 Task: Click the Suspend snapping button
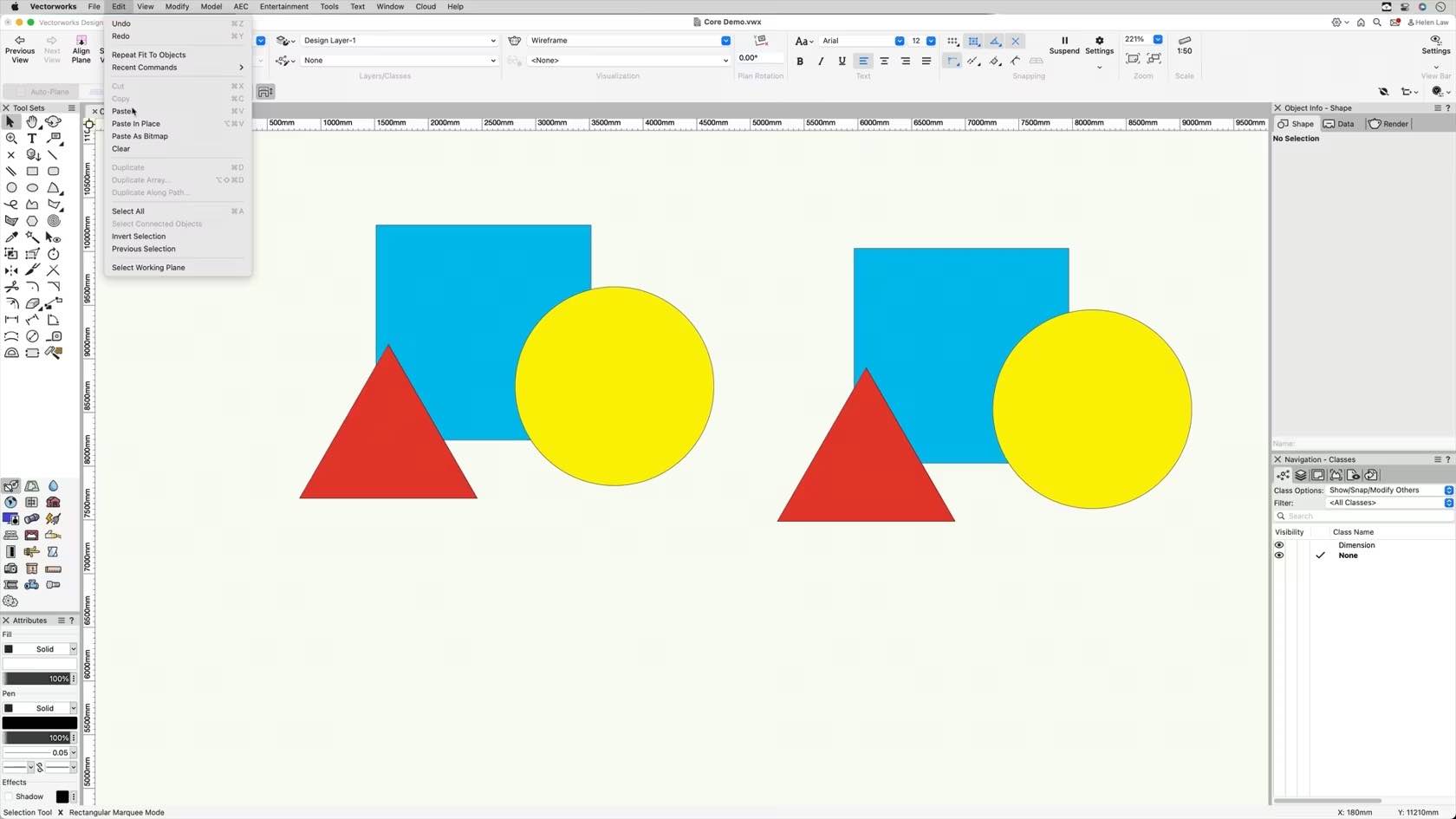1064,45
